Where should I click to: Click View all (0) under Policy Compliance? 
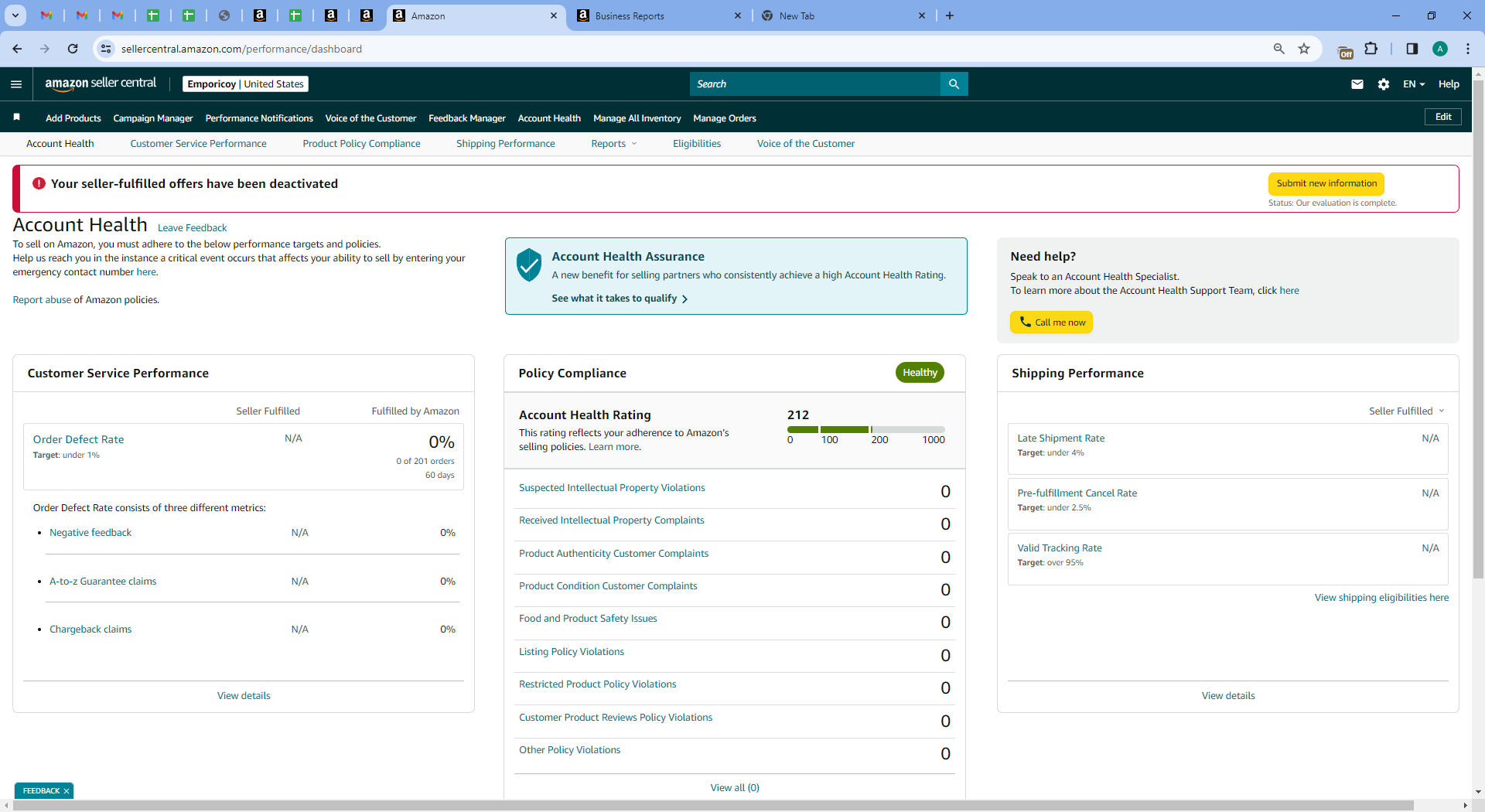[x=735, y=788]
